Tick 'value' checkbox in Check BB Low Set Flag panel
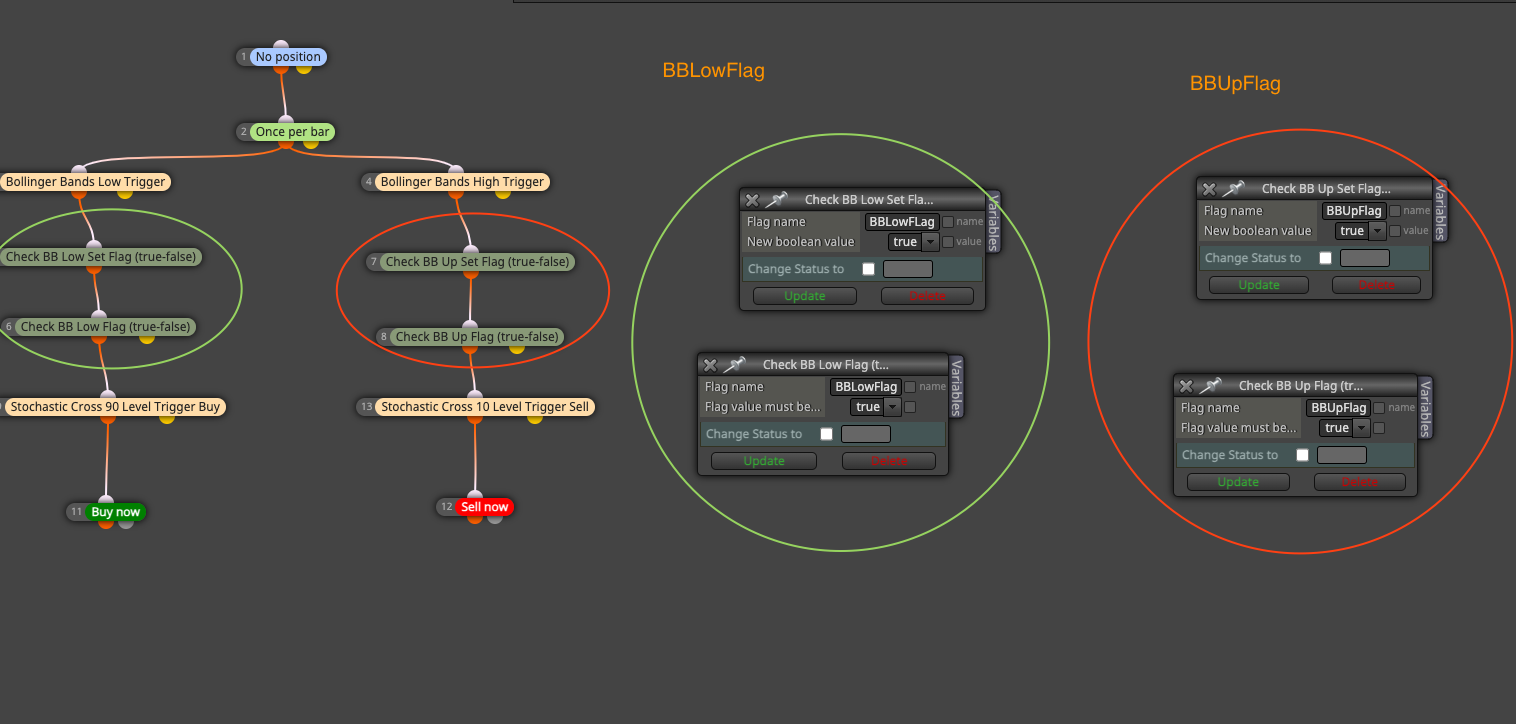1516x724 pixels. pos(948,242)
